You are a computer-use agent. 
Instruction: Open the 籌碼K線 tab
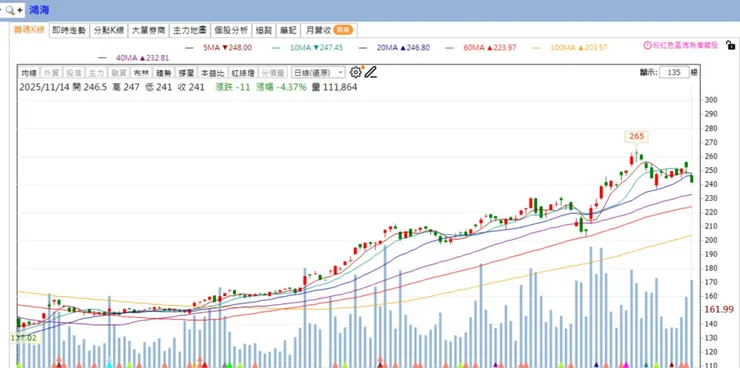click(x=29, y=30)
